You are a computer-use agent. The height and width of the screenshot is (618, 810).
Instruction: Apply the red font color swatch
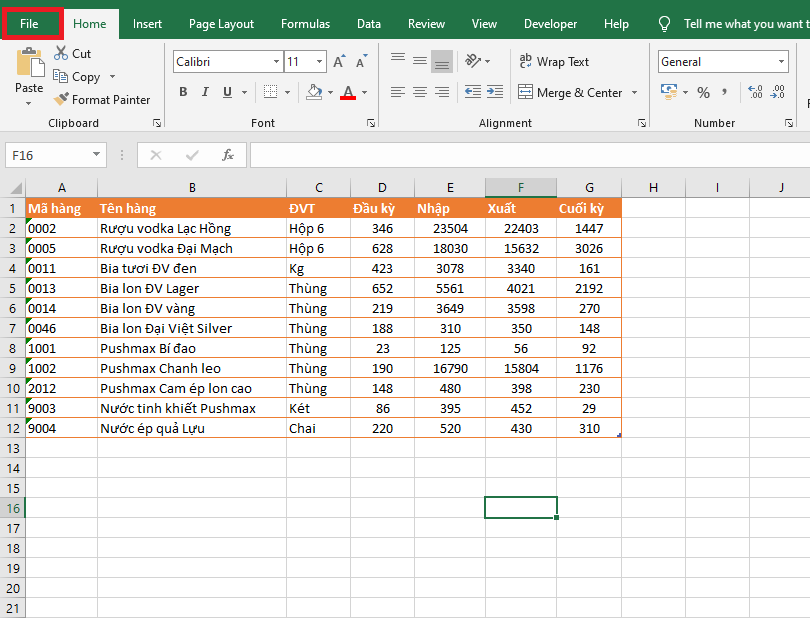347,92
